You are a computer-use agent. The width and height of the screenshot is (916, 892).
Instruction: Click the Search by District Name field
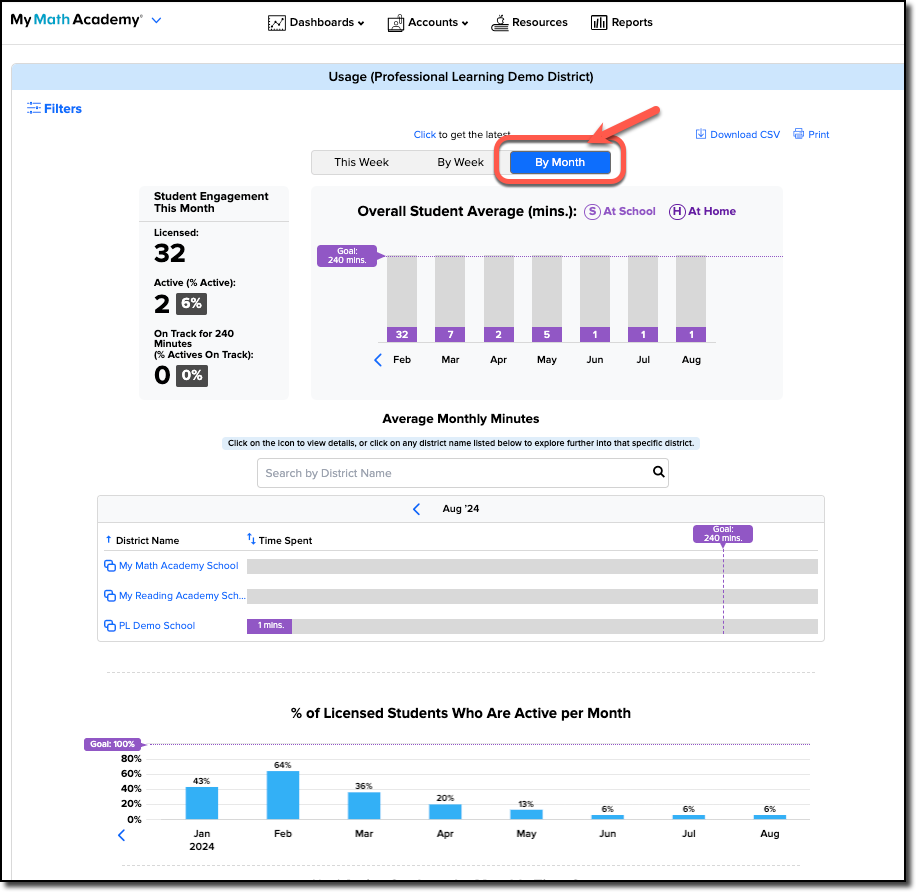coord(463,473)
